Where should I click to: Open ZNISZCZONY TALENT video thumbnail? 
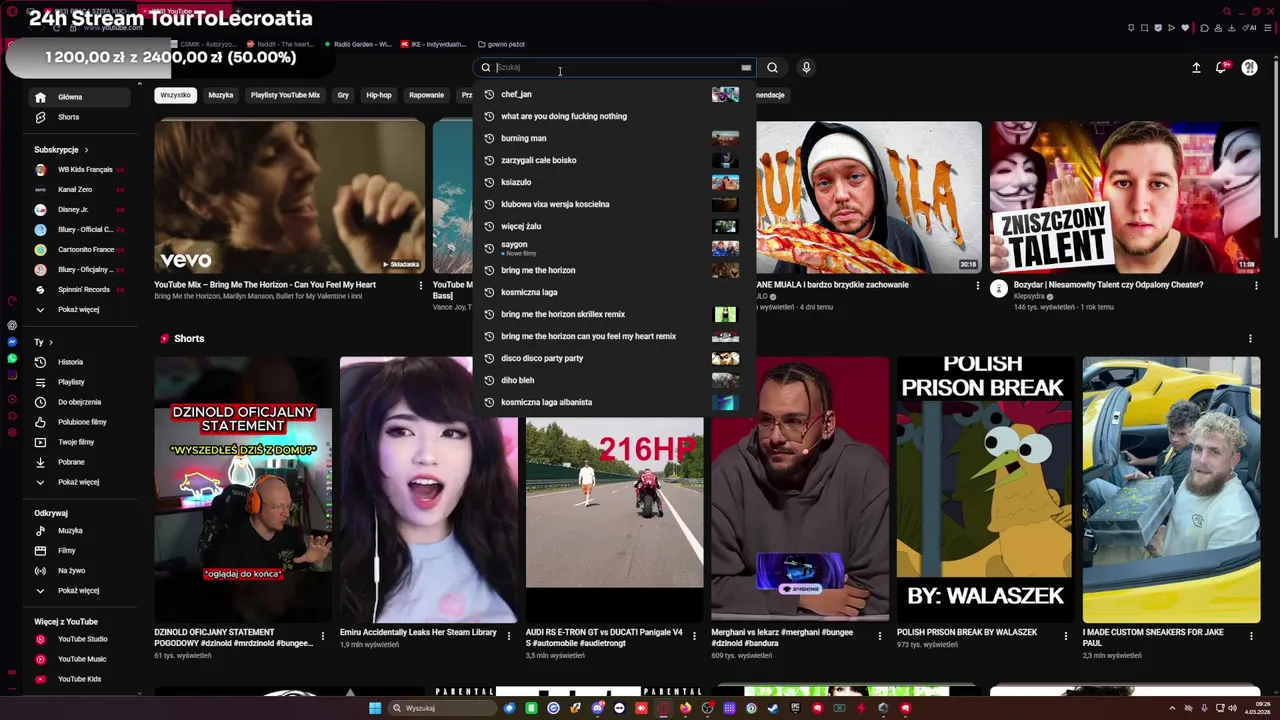point(1125,196)
